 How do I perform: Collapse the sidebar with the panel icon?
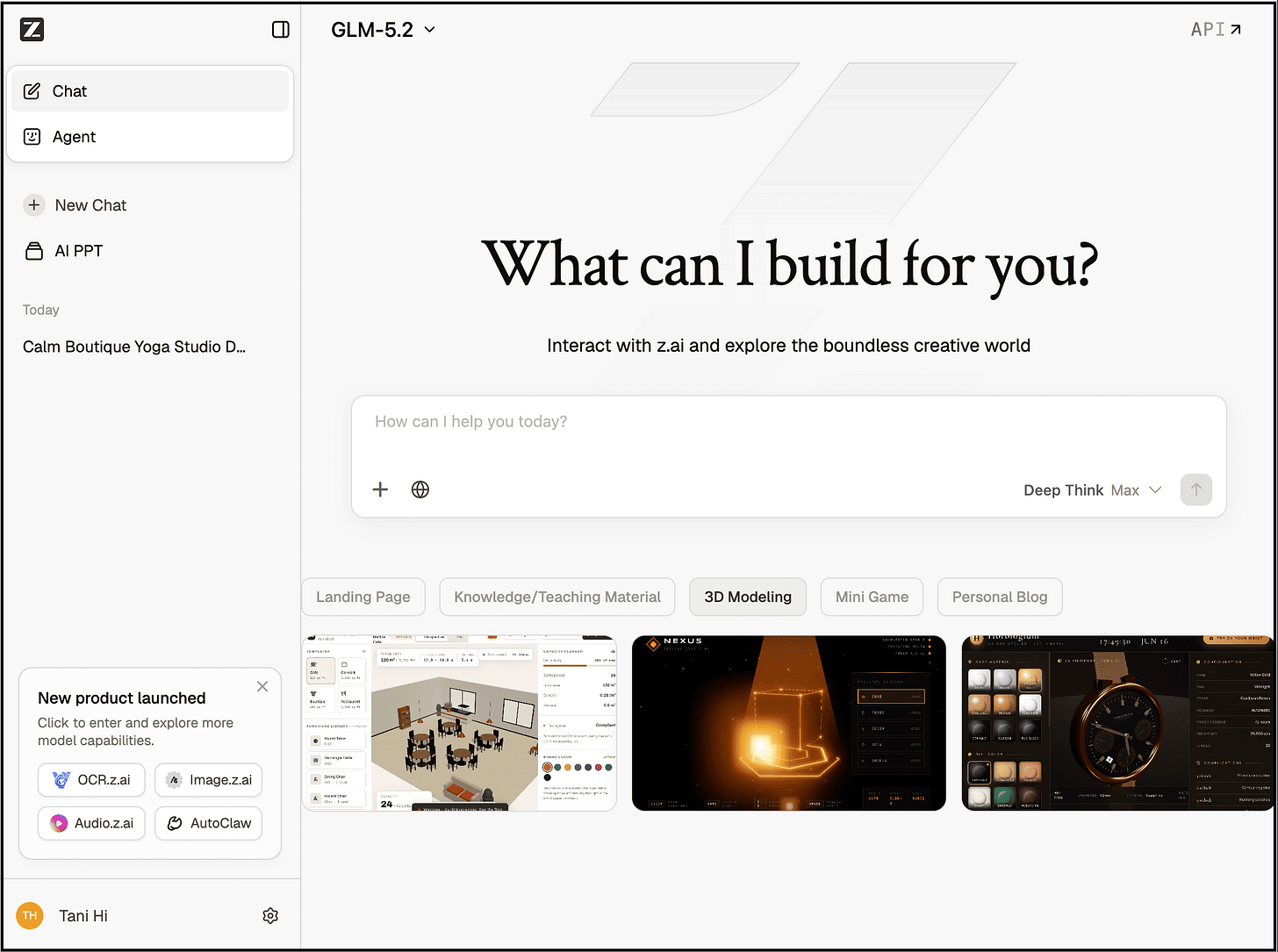point(281,30)
